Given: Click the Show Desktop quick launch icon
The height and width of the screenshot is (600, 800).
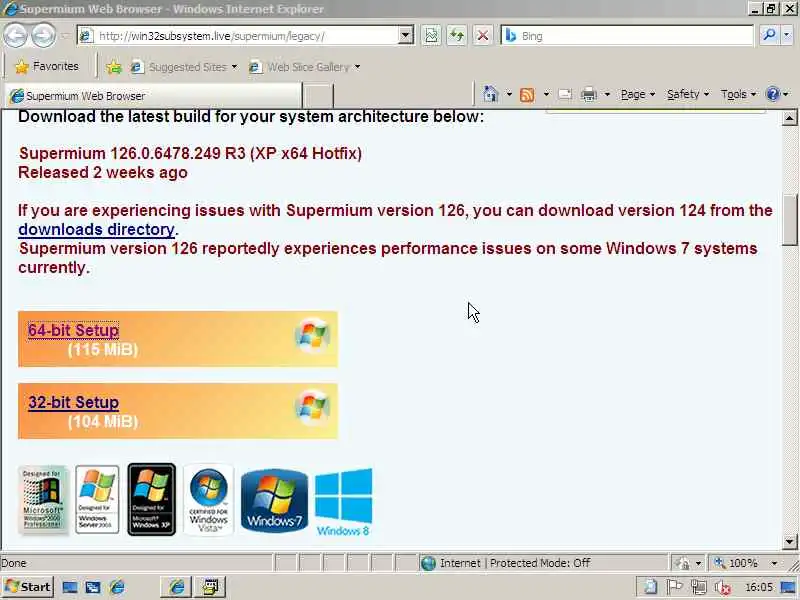Looking at the screenshot, I should click(x=70, y=587).
